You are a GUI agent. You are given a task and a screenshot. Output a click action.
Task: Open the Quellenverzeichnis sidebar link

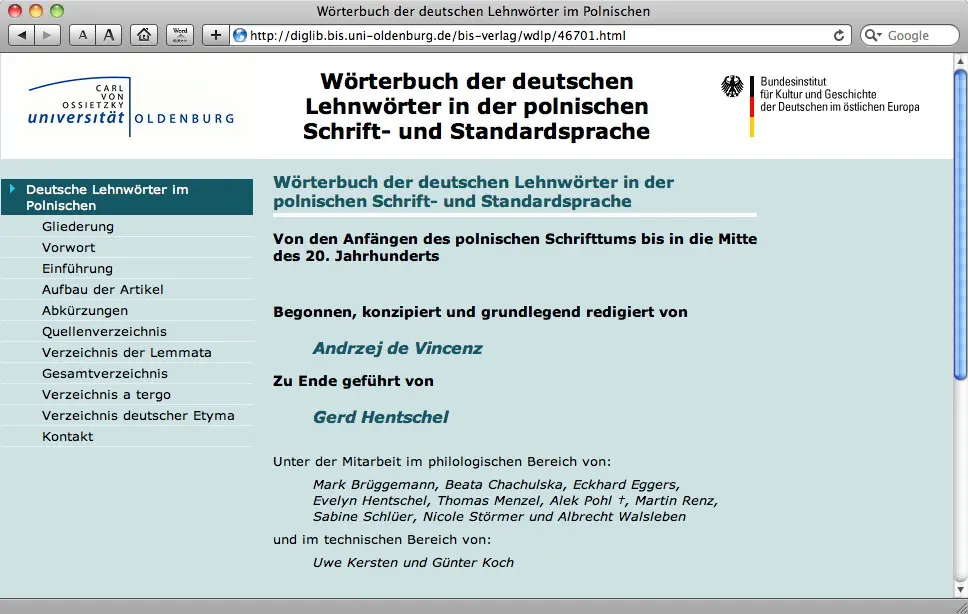tap(104, 331)
